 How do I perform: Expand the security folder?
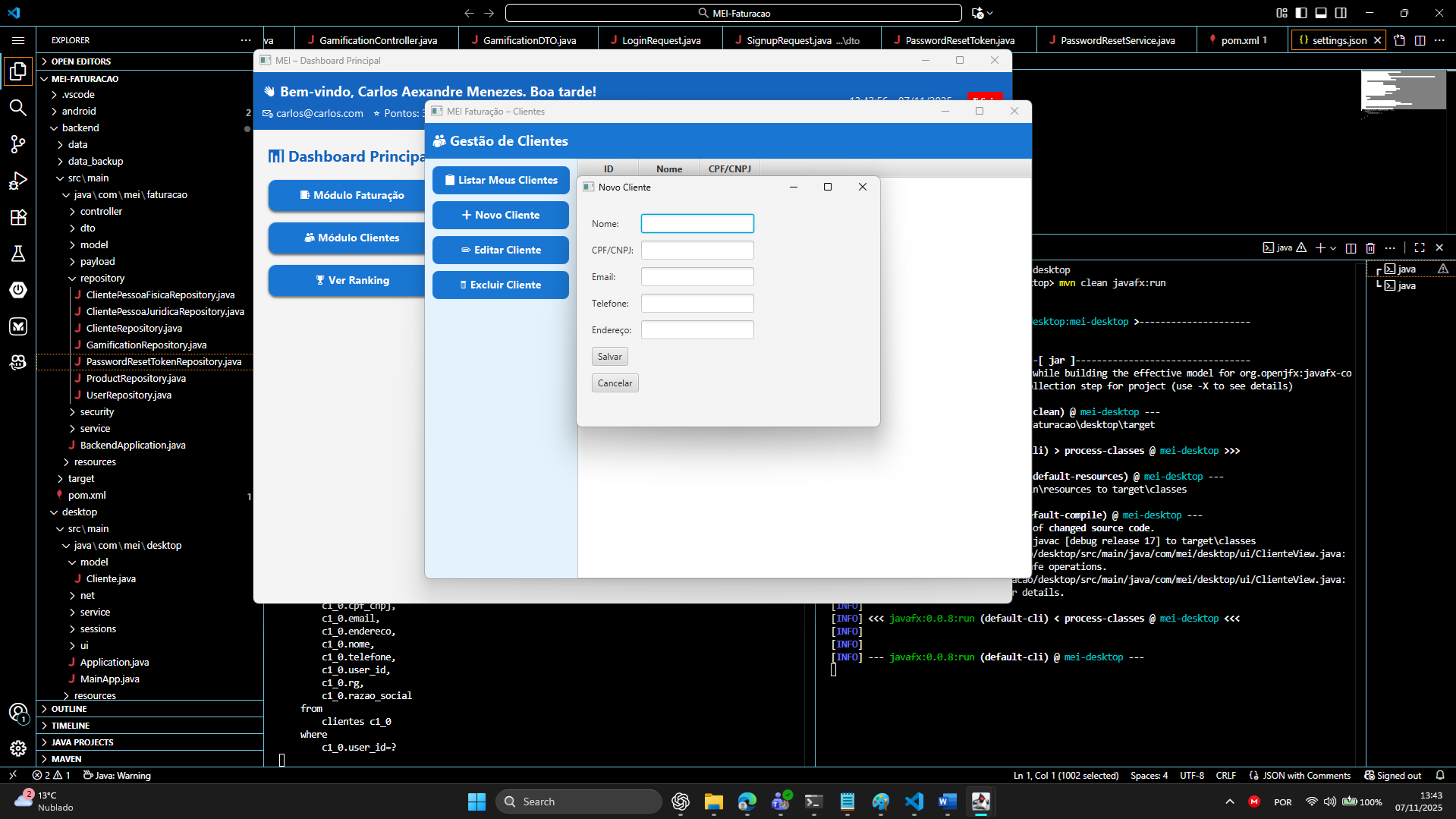(97, 411)
